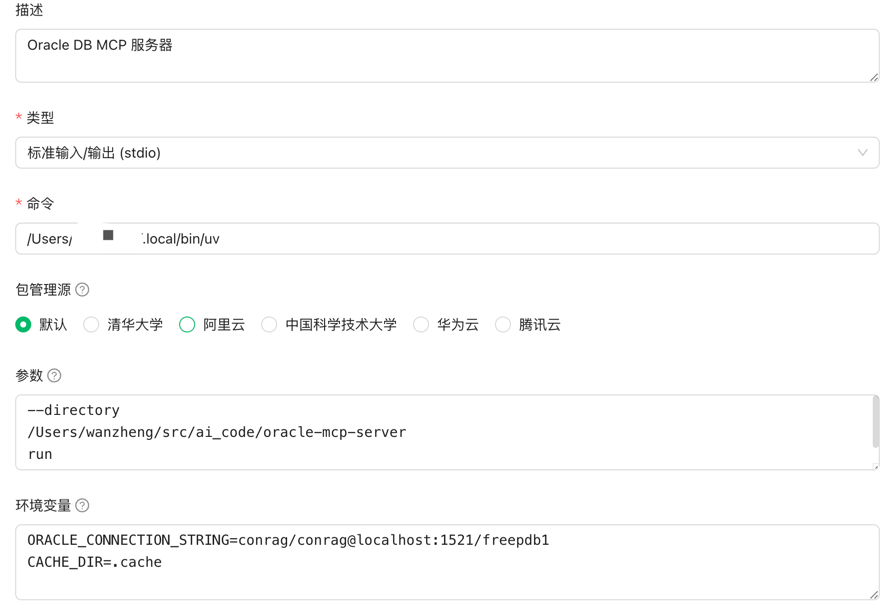Click the help icon next to 环境变量
The image size is (893, 613).
[82, 506]
